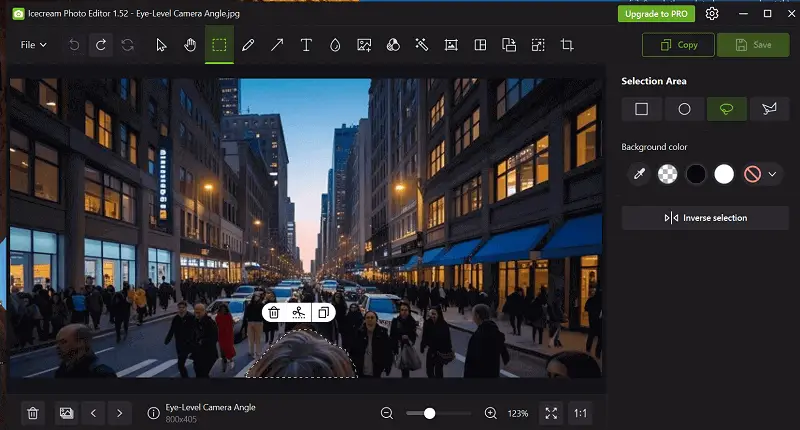
Task: Zoom out with the minus magnifier
Action: pyautogui.click(x=387, y=413)
